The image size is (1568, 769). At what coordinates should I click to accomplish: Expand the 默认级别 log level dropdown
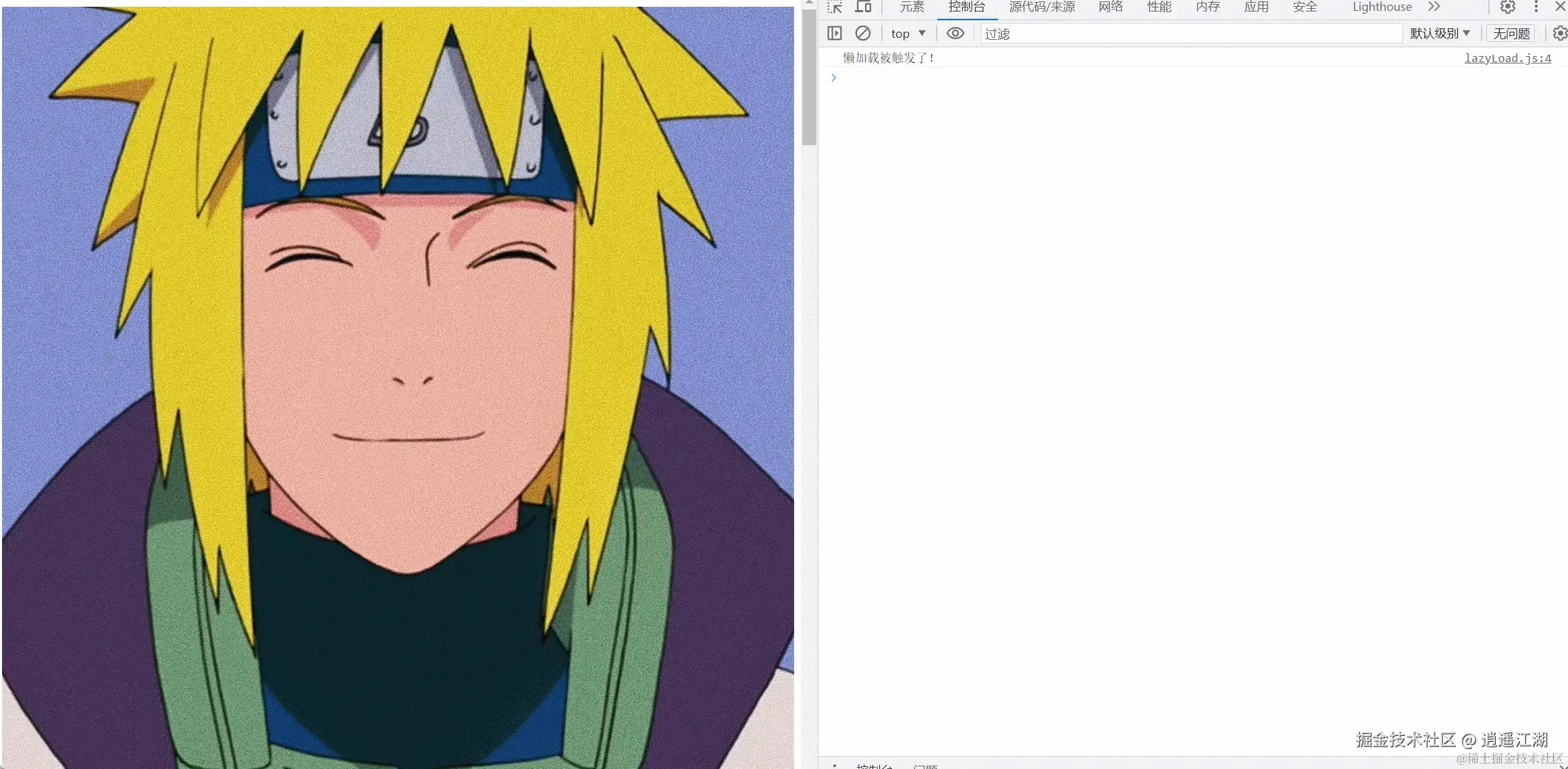click(x=1439, y=33)
